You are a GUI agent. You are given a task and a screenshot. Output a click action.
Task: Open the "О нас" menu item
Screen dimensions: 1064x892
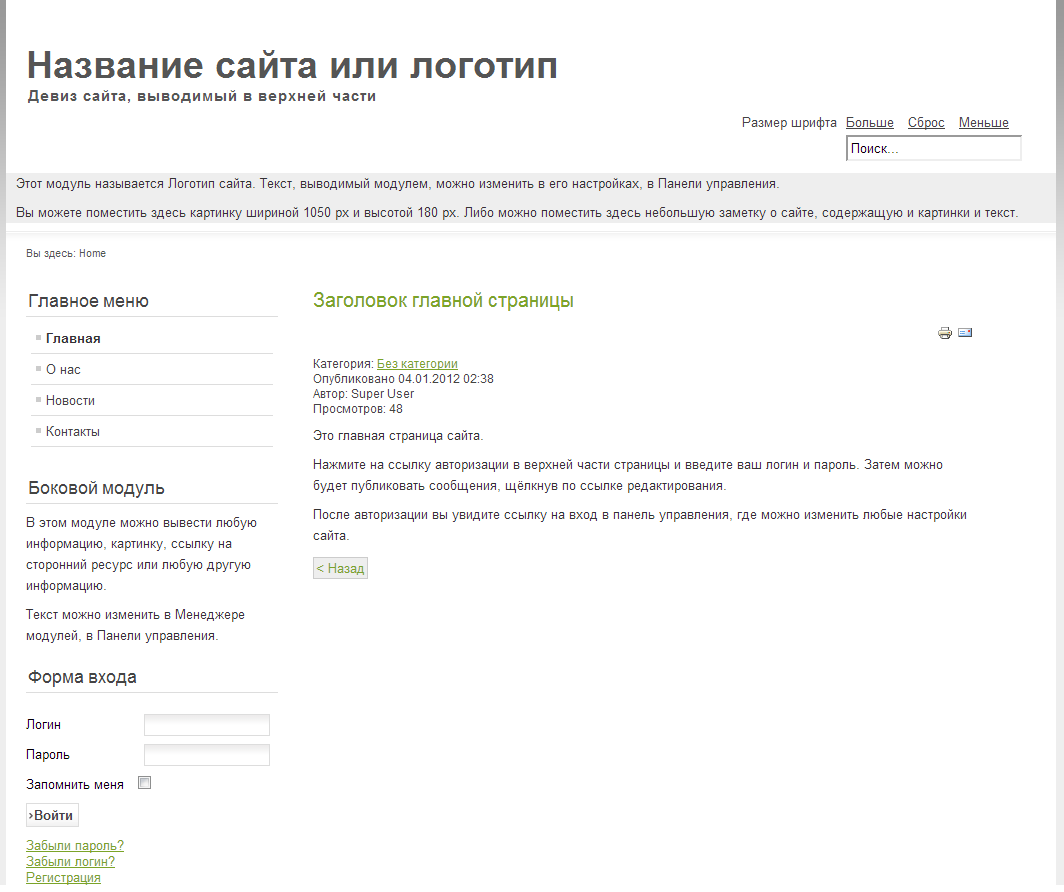point(63,370)
